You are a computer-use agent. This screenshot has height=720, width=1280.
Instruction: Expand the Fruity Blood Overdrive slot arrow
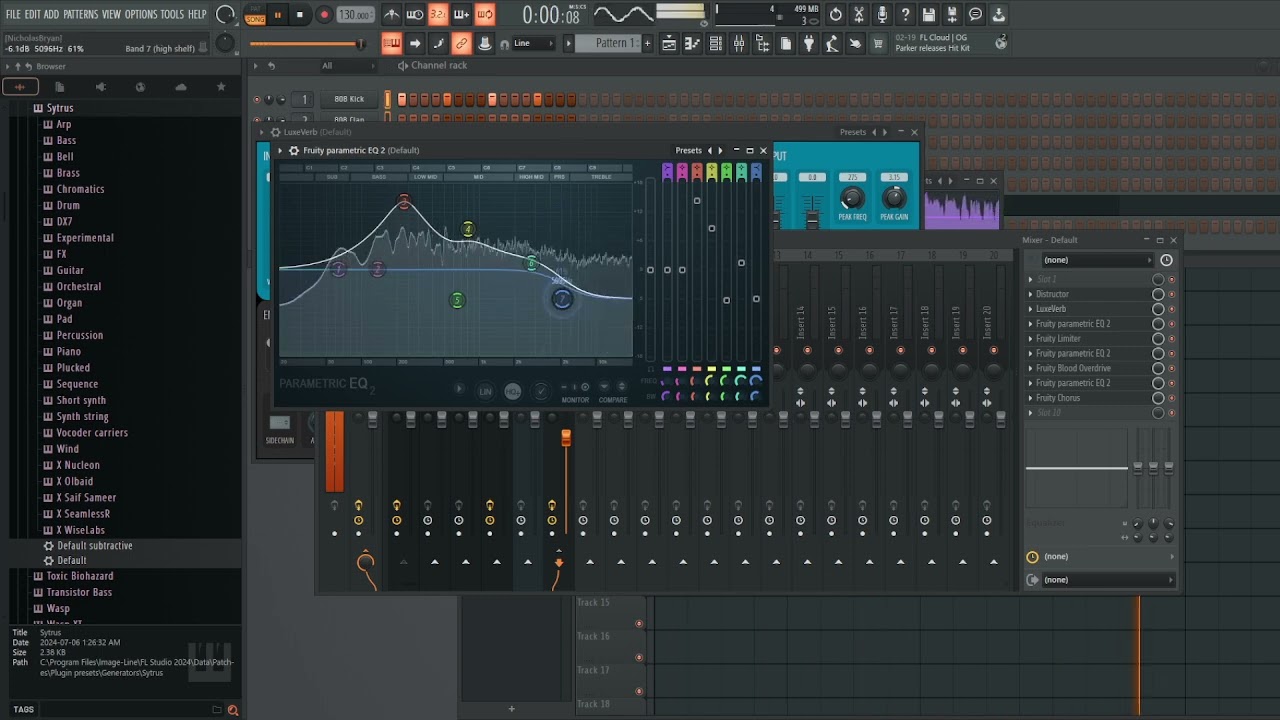tap(1031, 369)
